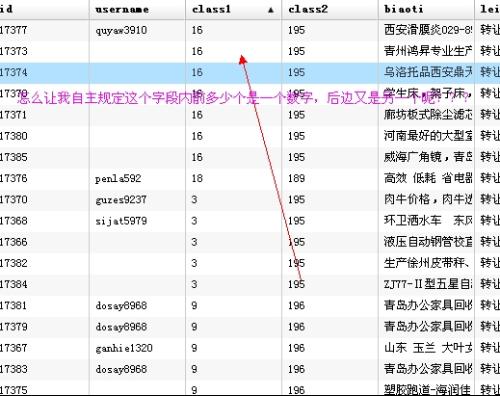The width and height of the screenshot is (500, 396).
Task: Select the id cell 17382
Action: pyautogui.click(x=13, y=263)
